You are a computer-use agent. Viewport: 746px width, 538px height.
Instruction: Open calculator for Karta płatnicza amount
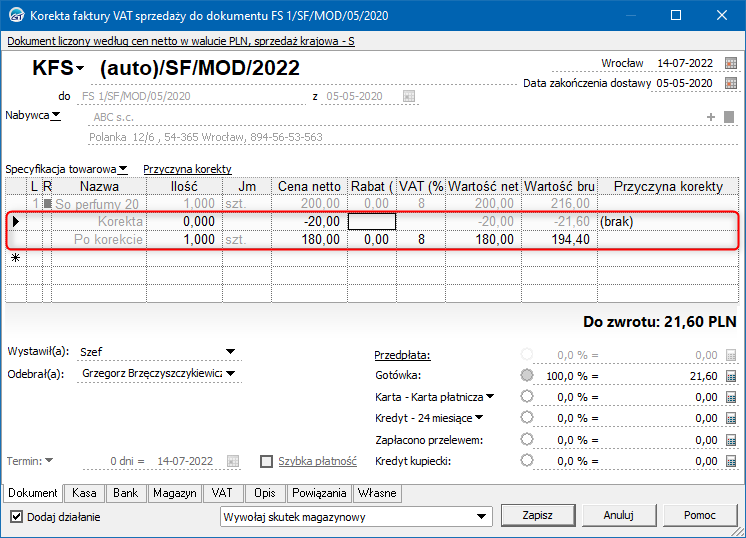(x=731, y=397)
